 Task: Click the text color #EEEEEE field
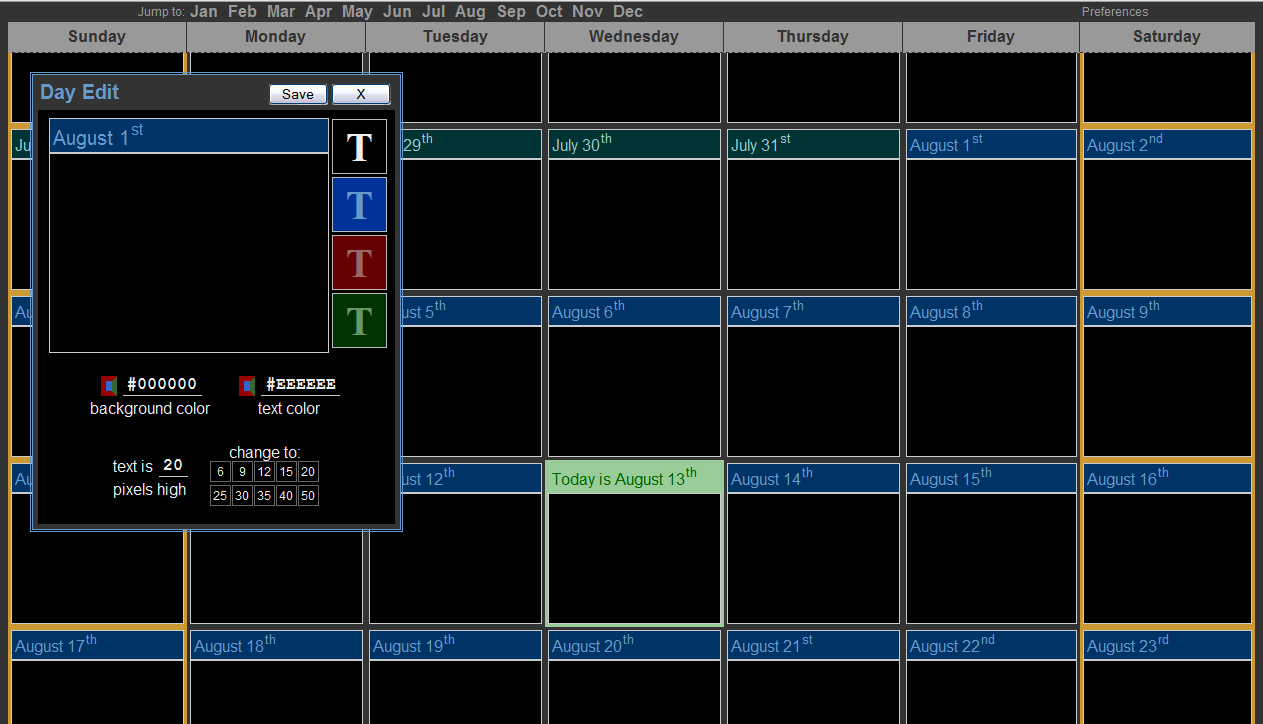pos(300,384)
